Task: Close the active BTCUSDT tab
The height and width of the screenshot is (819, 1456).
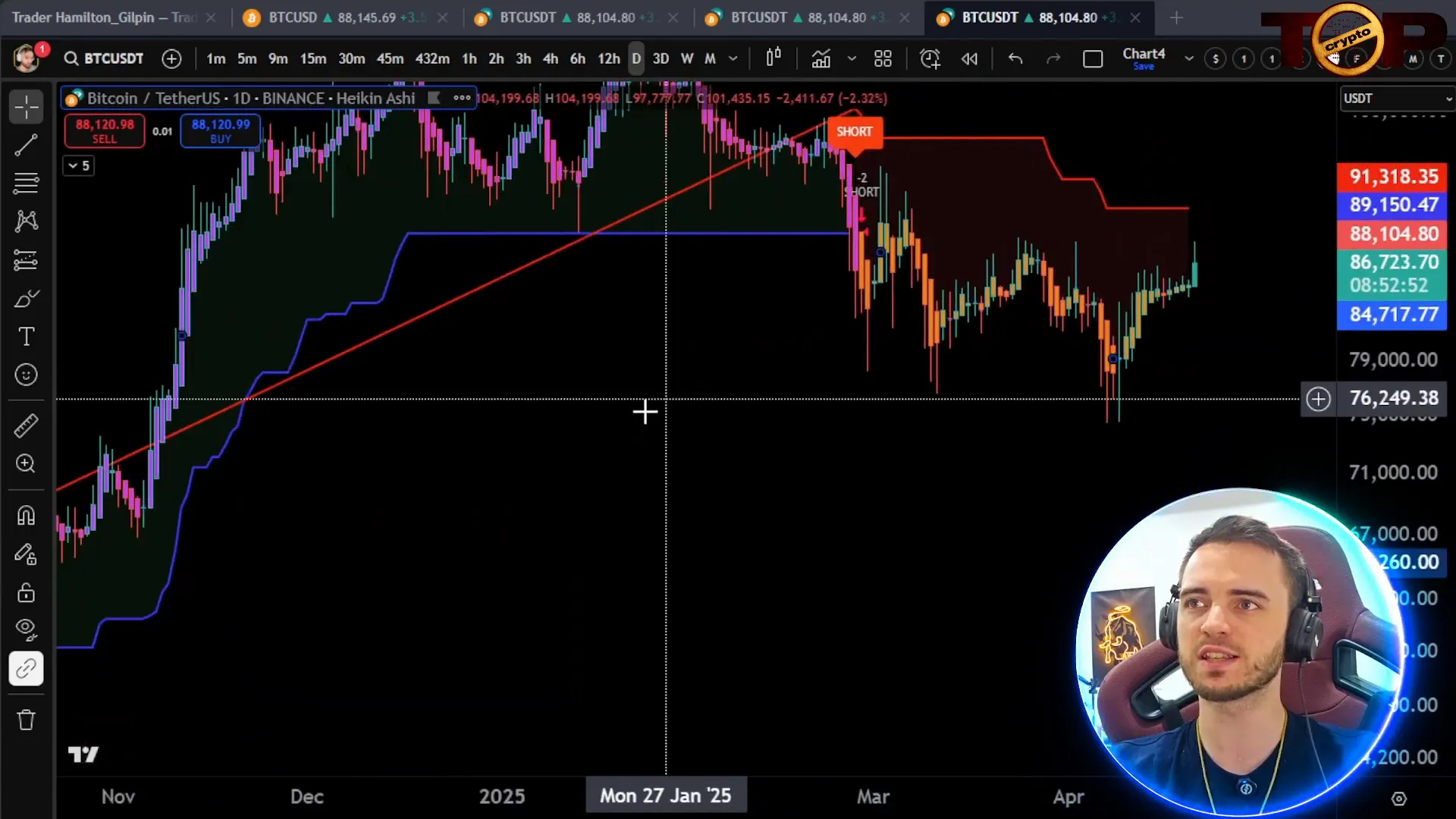Action: [x=1135, y=17]
